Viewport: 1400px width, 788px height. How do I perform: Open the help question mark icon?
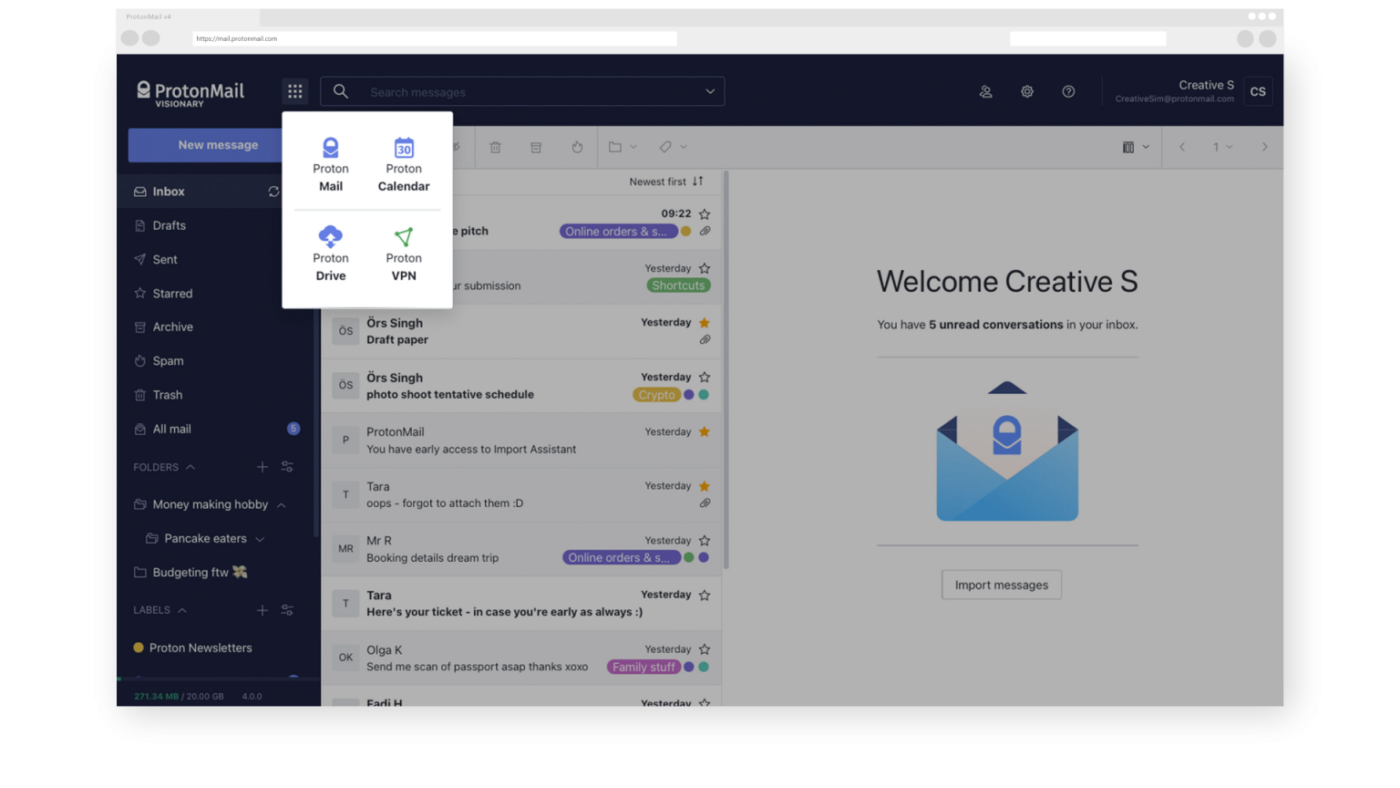[1068, 92]
